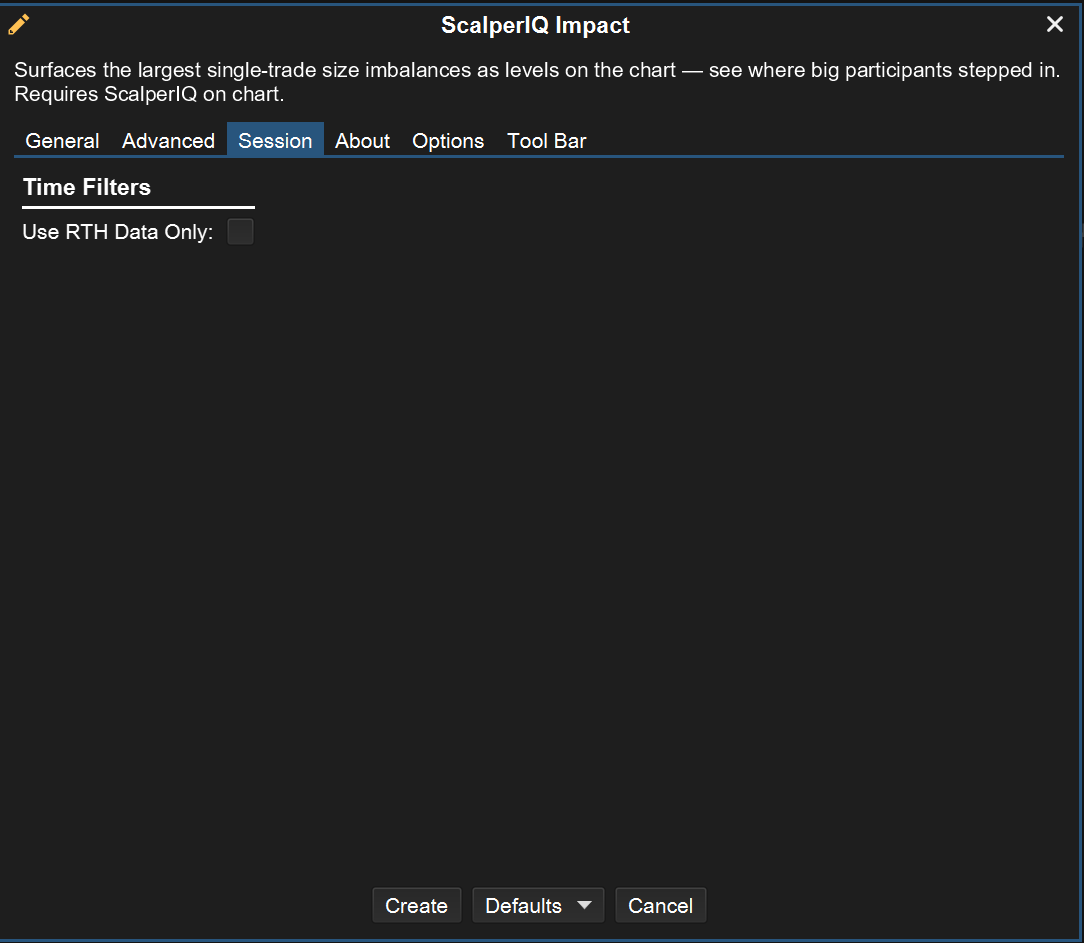Open the Defaults dropdown menu
The height and width of the screenshot is (943, 1084).
[539, 906]
